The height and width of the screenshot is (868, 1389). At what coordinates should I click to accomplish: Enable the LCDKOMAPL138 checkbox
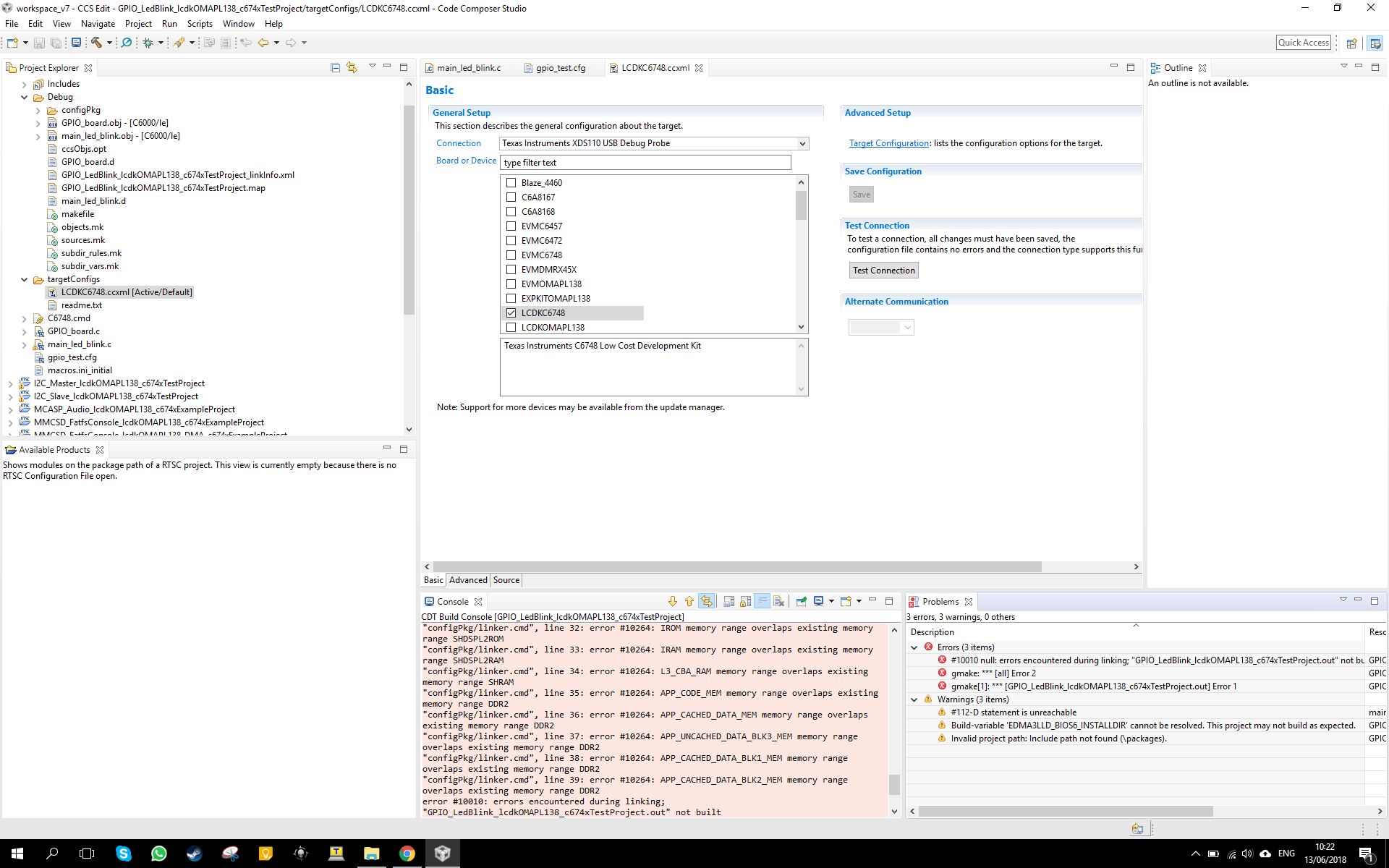pos(511,328)
